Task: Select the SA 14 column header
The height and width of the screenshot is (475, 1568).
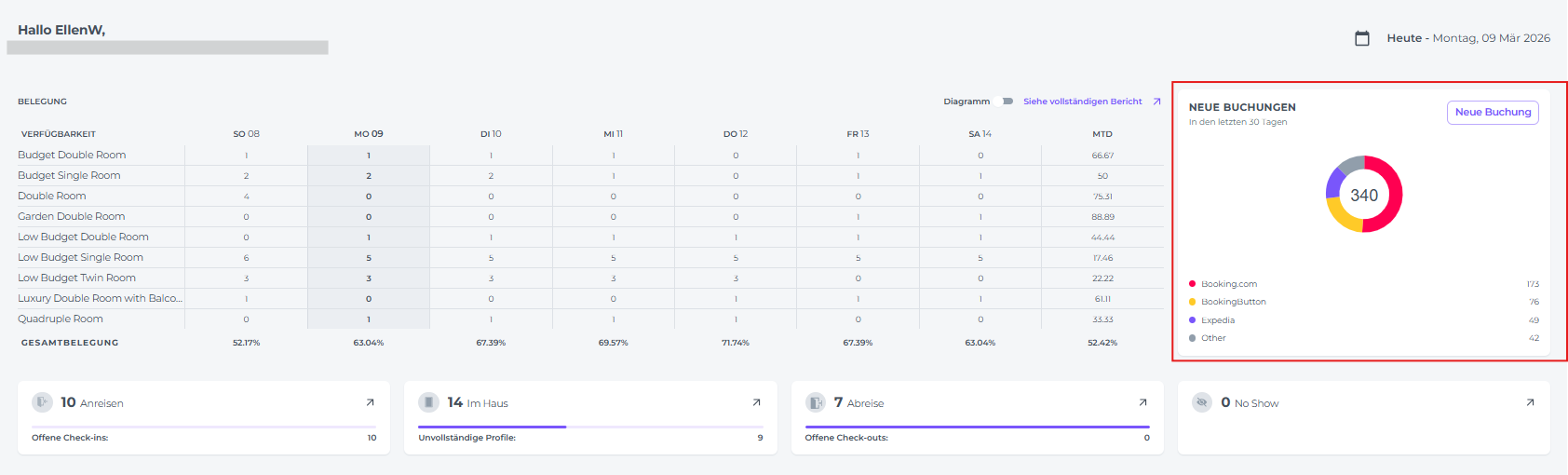Action: point(980,134)
